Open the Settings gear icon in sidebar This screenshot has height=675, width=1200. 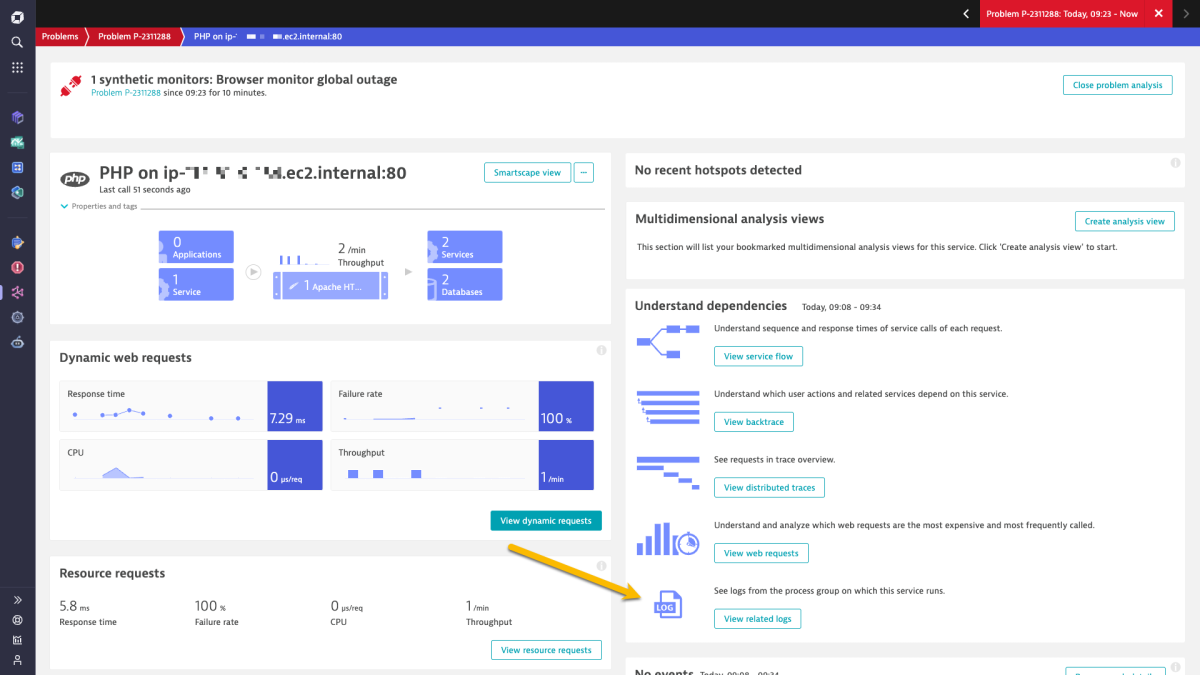click(17, 317)
